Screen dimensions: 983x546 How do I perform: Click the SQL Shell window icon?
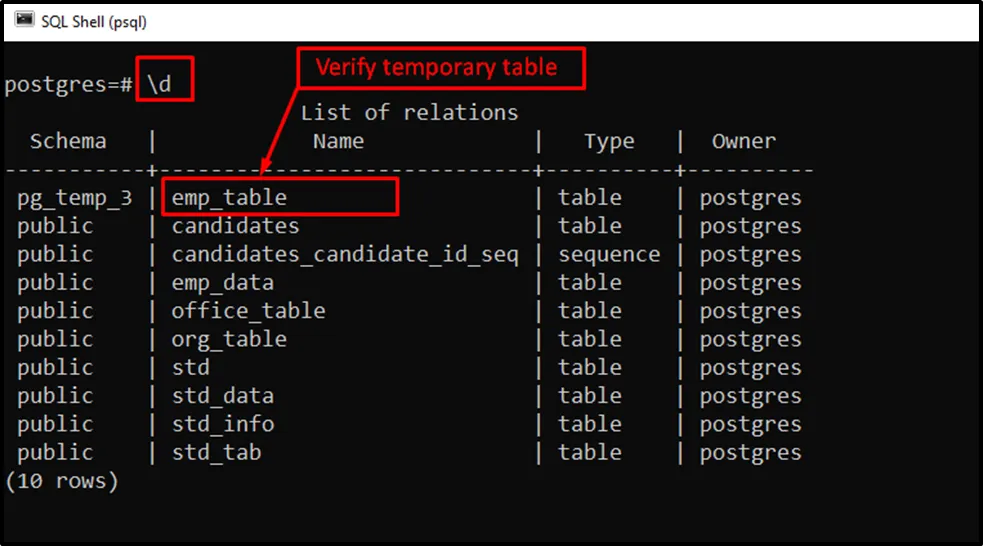click(x=24, y=21)
